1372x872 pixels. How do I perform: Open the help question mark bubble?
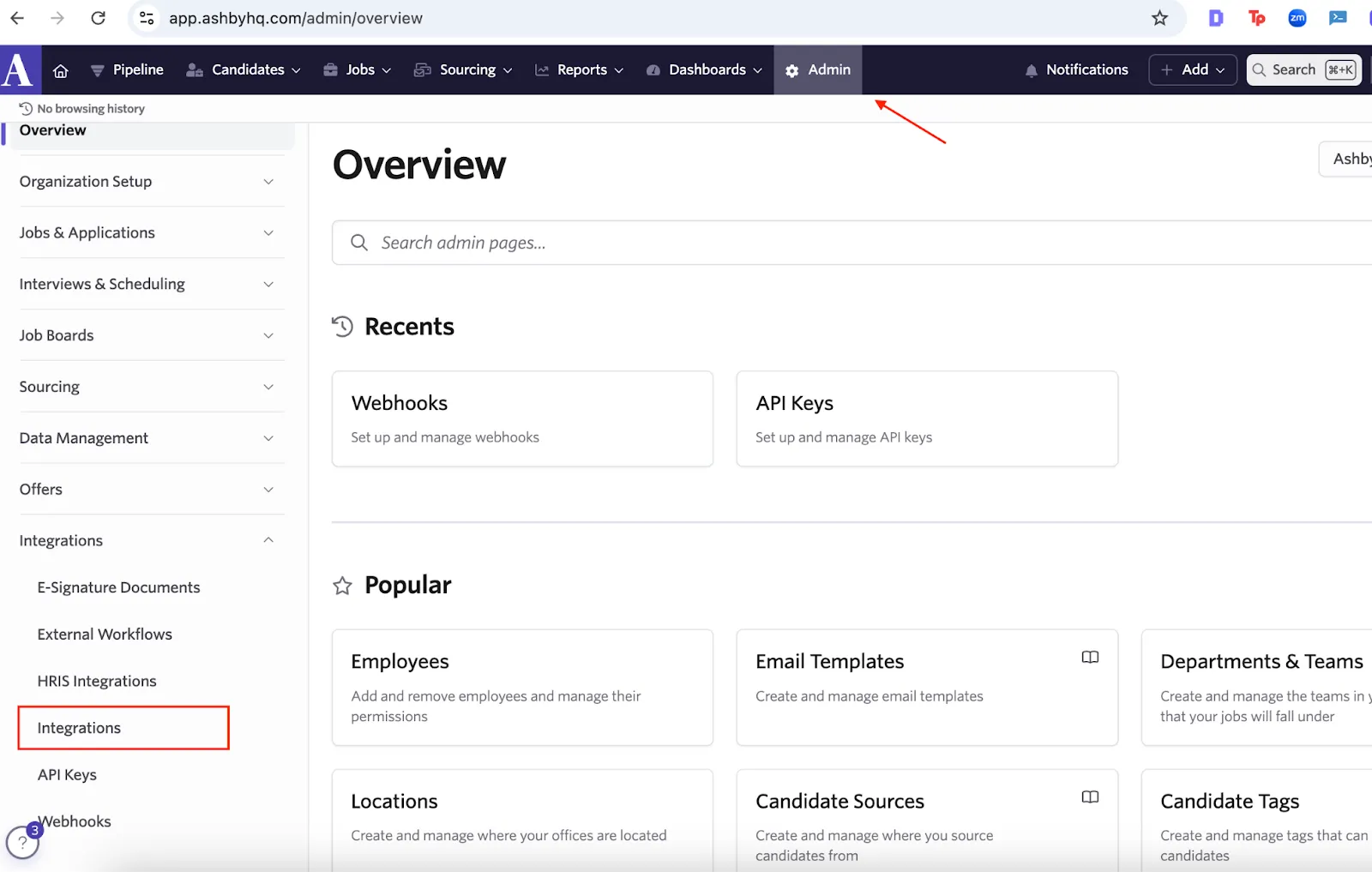point(22,842)
